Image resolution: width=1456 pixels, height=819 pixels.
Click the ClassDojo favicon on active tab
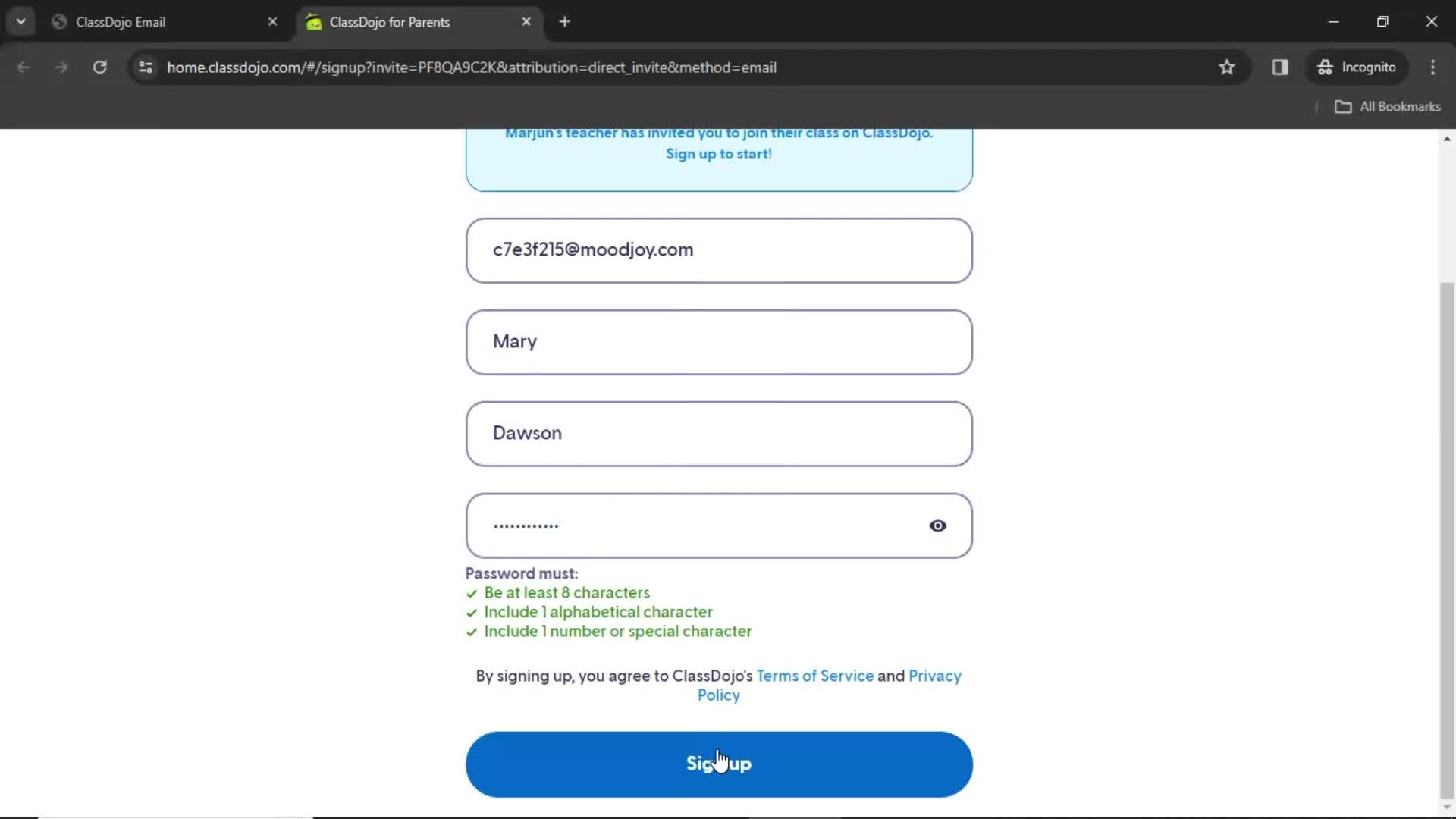(x=315, y=21)
